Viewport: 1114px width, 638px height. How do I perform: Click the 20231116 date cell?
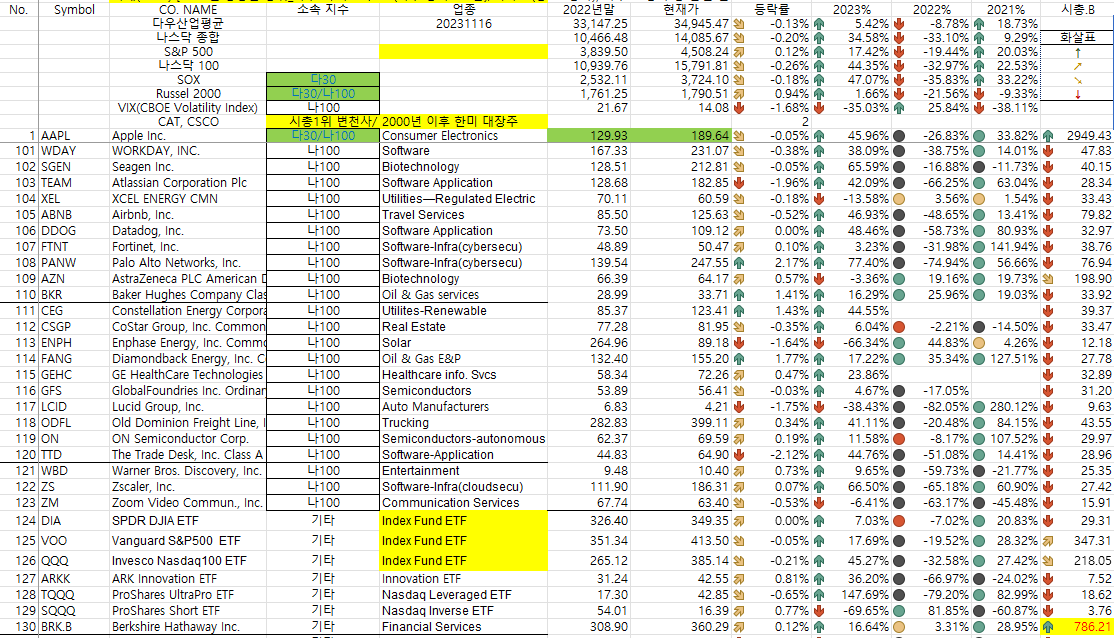463,23
